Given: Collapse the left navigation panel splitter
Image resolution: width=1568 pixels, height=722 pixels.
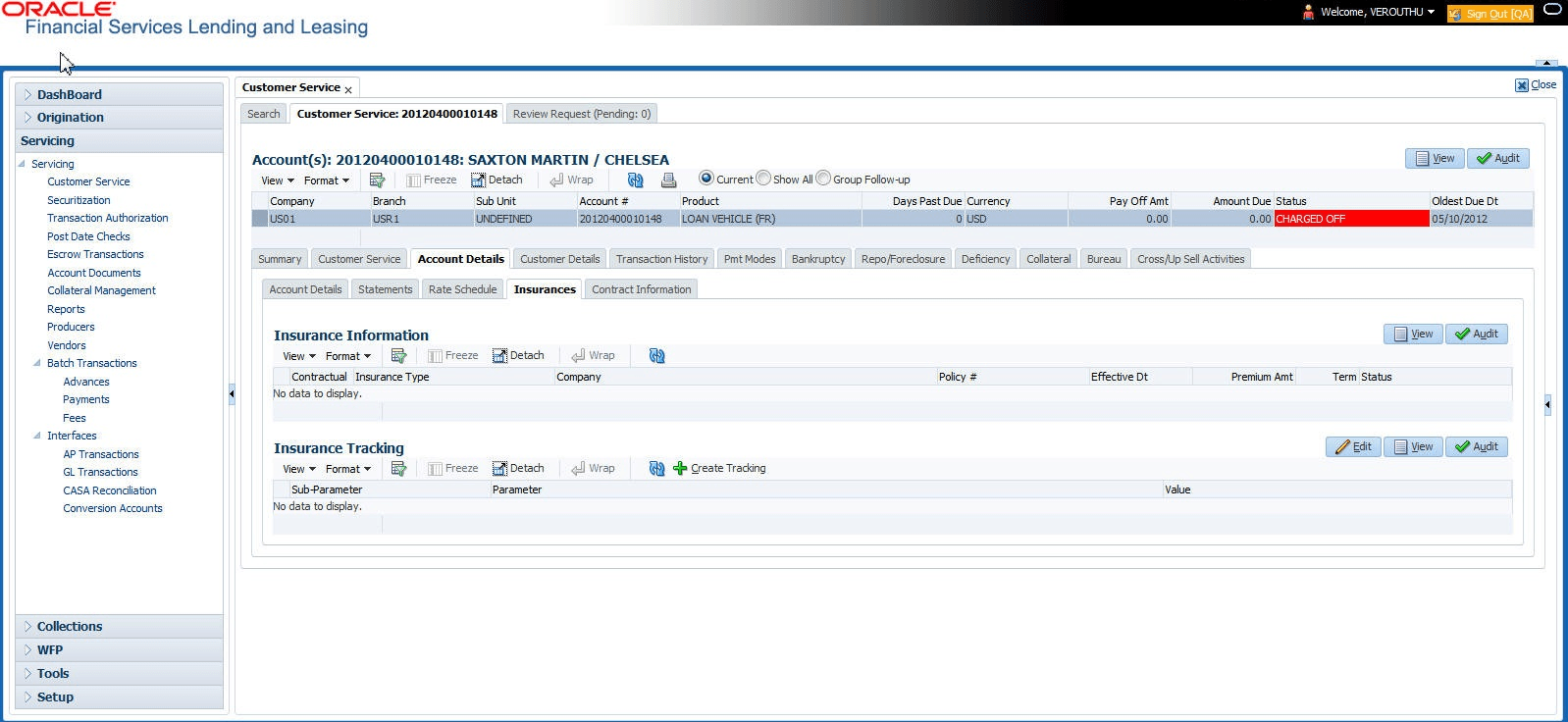Looking at the screenshot, I should click(232, 394).
